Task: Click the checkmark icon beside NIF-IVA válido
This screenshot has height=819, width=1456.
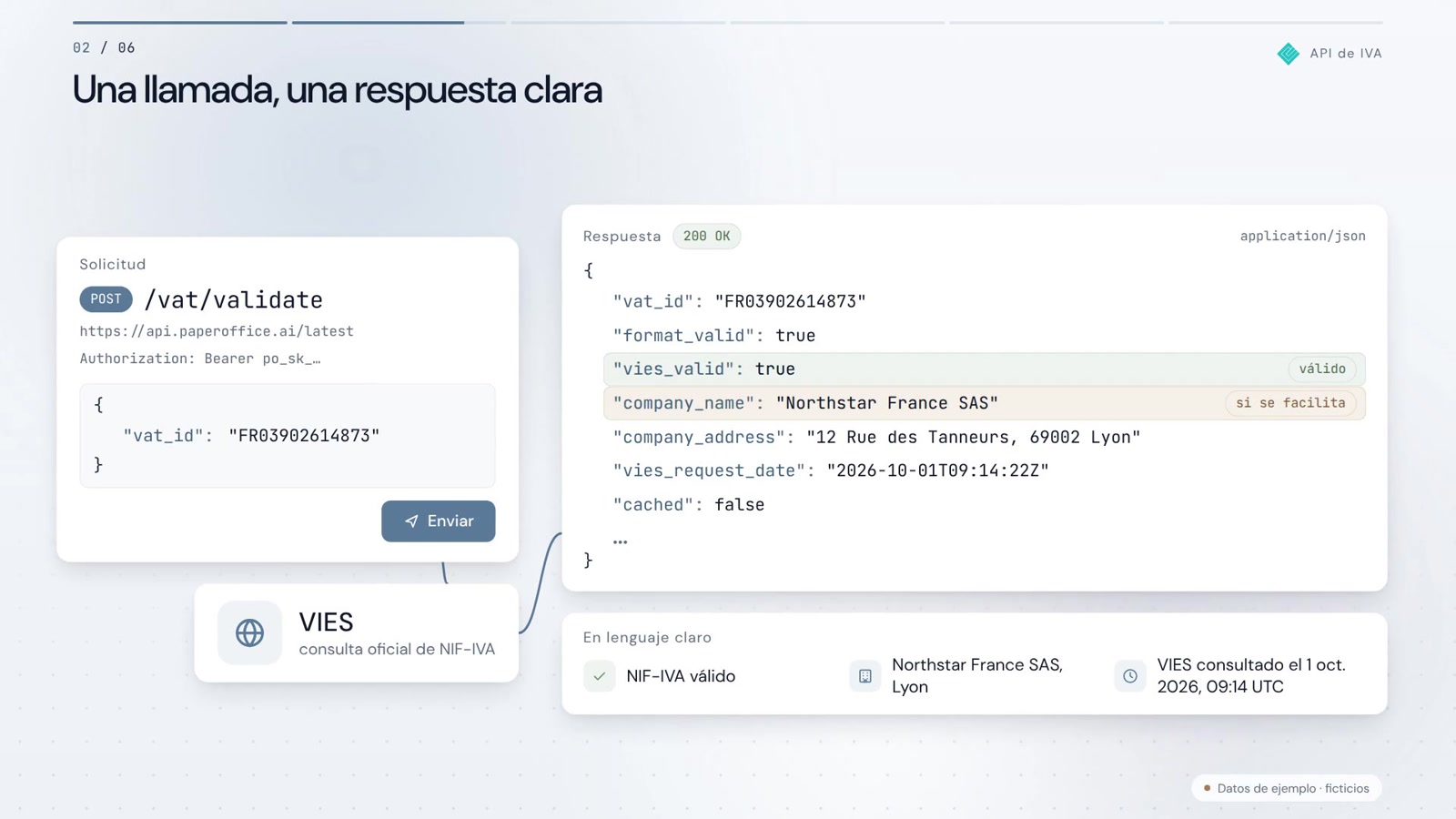Action: coord(599,676)
